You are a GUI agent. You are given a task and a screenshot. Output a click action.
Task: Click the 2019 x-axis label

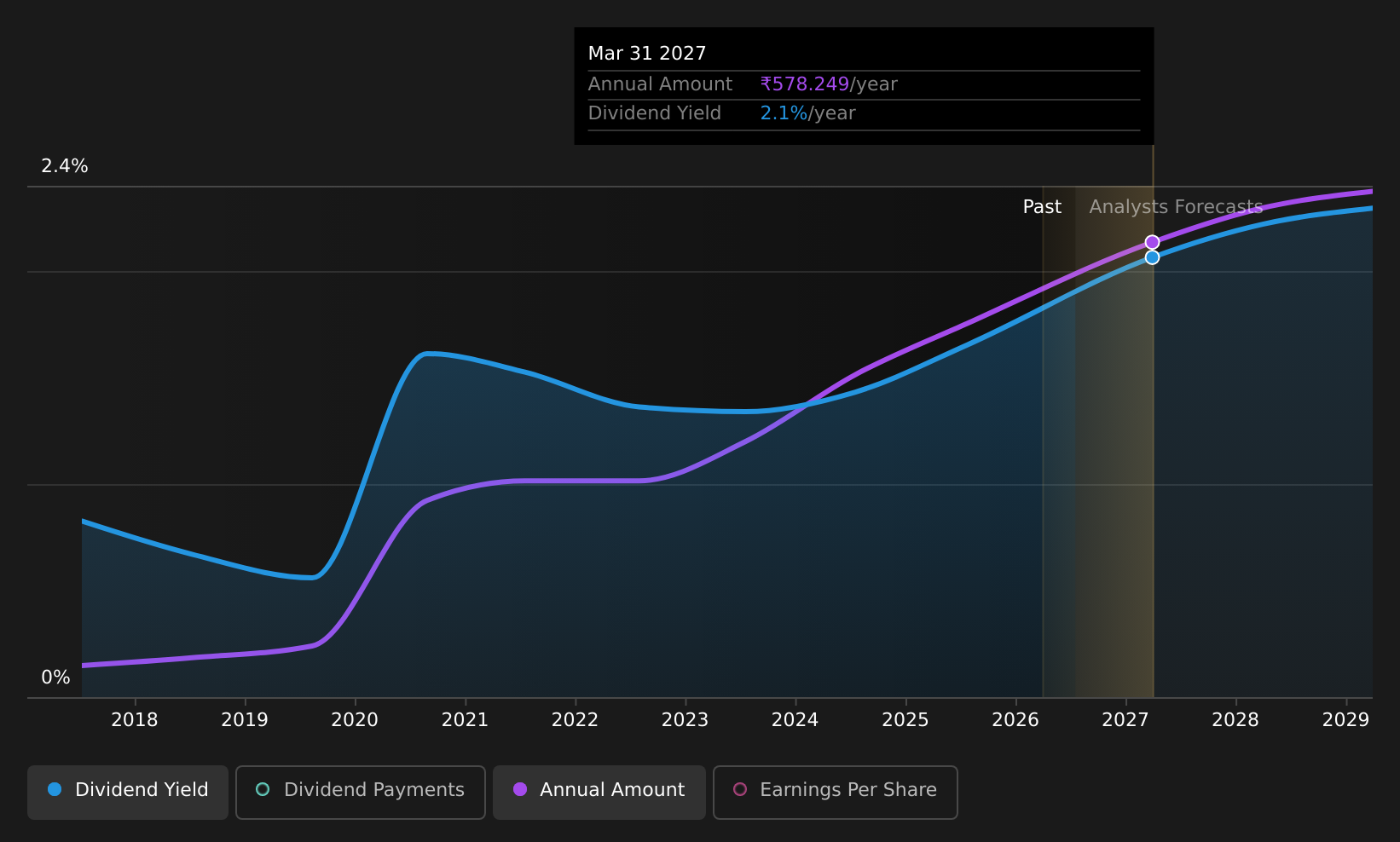[245, 720]
